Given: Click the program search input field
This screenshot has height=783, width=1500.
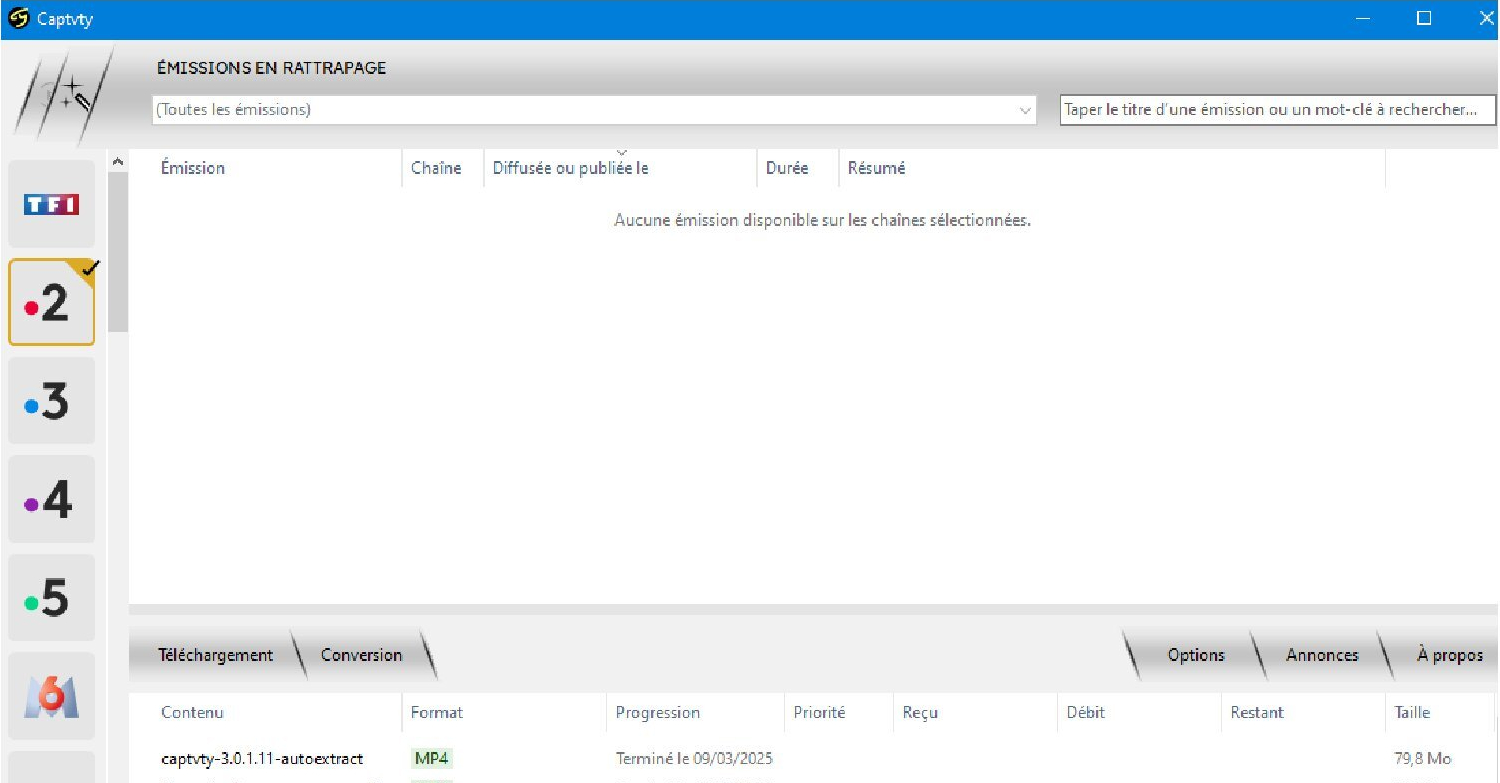Looking at the screenshot, I should 1276,110.
